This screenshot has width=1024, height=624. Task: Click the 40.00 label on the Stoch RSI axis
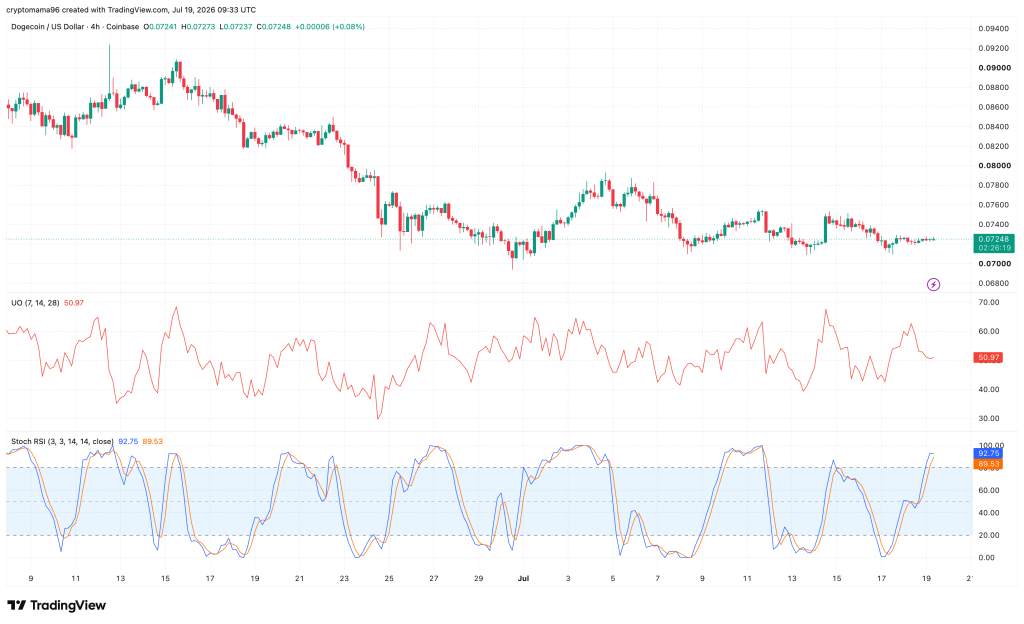[989, 513]
